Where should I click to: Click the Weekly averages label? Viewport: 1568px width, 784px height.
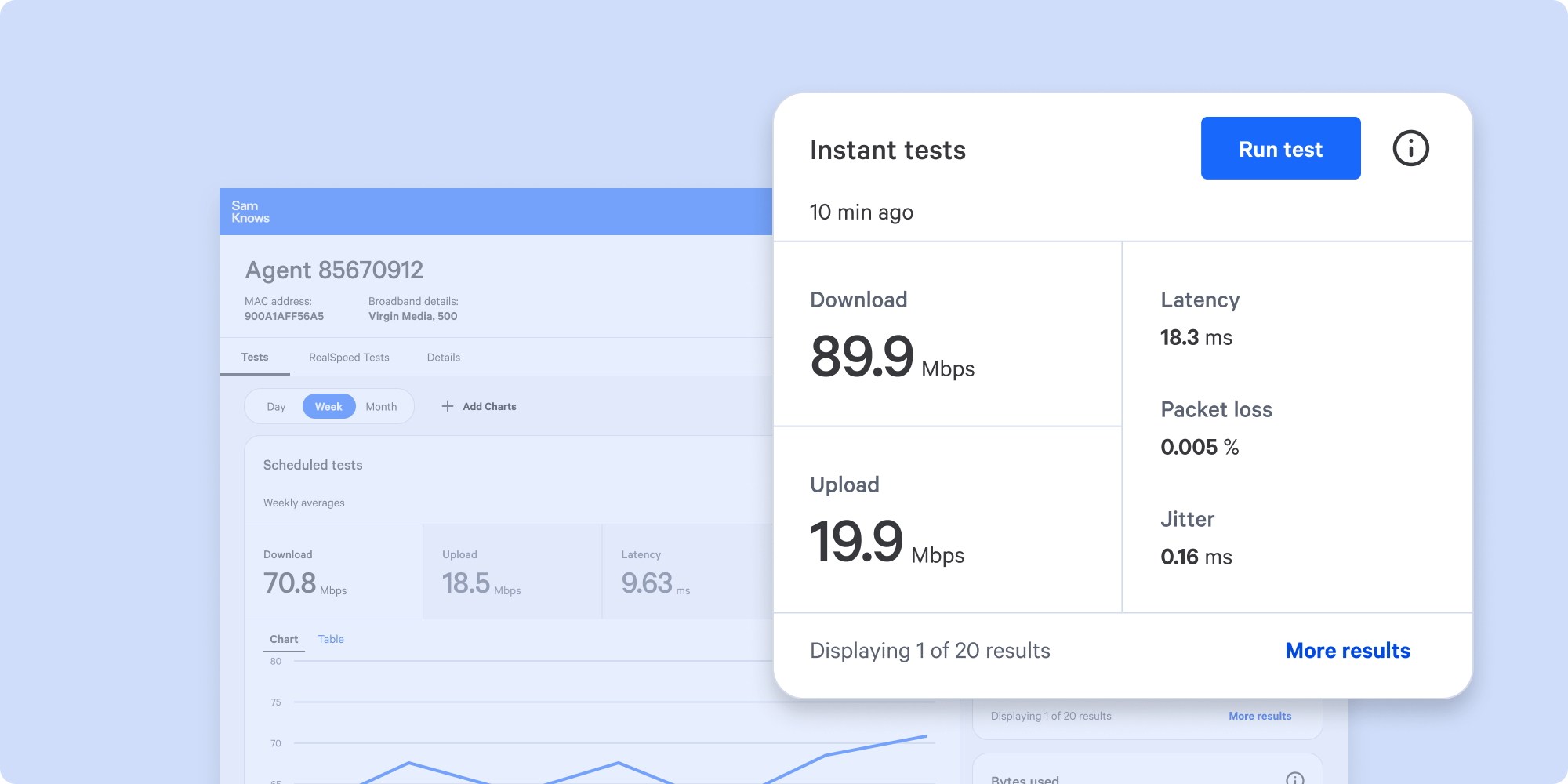(x=304, y=503)
